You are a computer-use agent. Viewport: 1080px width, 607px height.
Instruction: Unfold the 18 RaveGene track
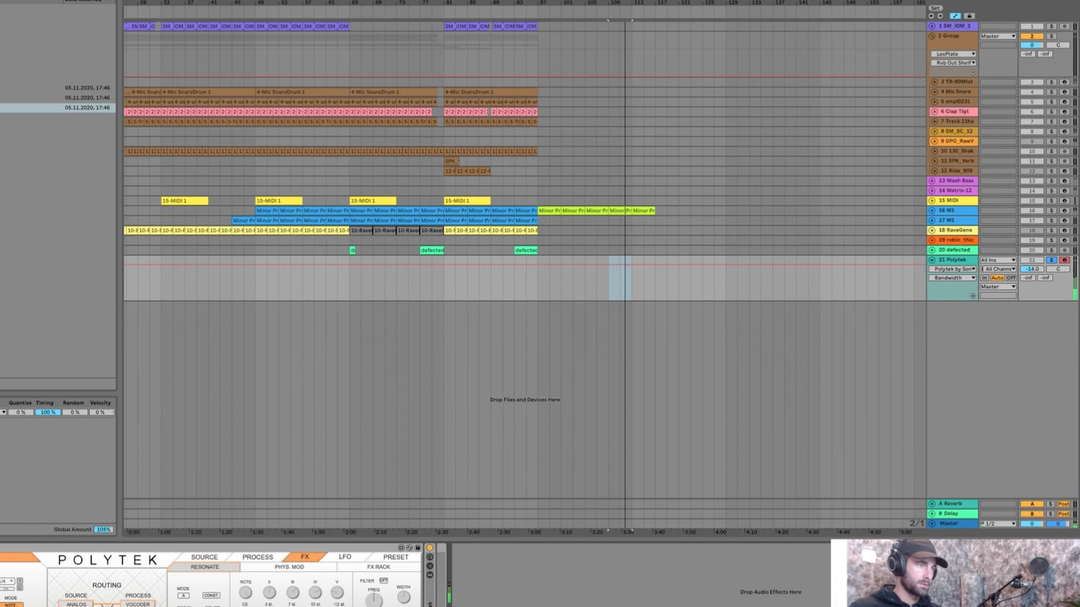pyautogui.click(x=934, y=230)
